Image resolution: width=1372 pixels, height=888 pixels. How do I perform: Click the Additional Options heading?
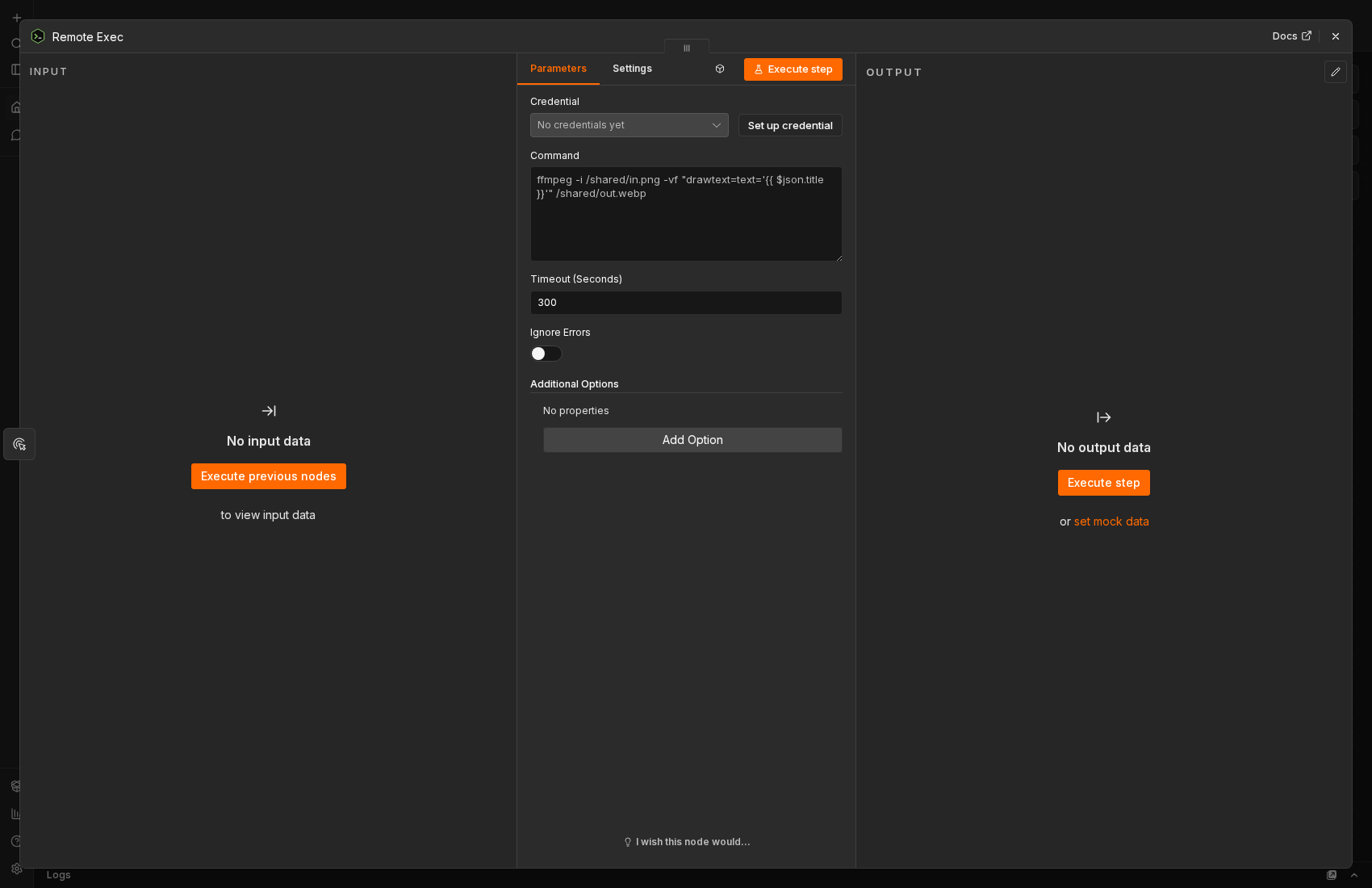tap(575, 384)
